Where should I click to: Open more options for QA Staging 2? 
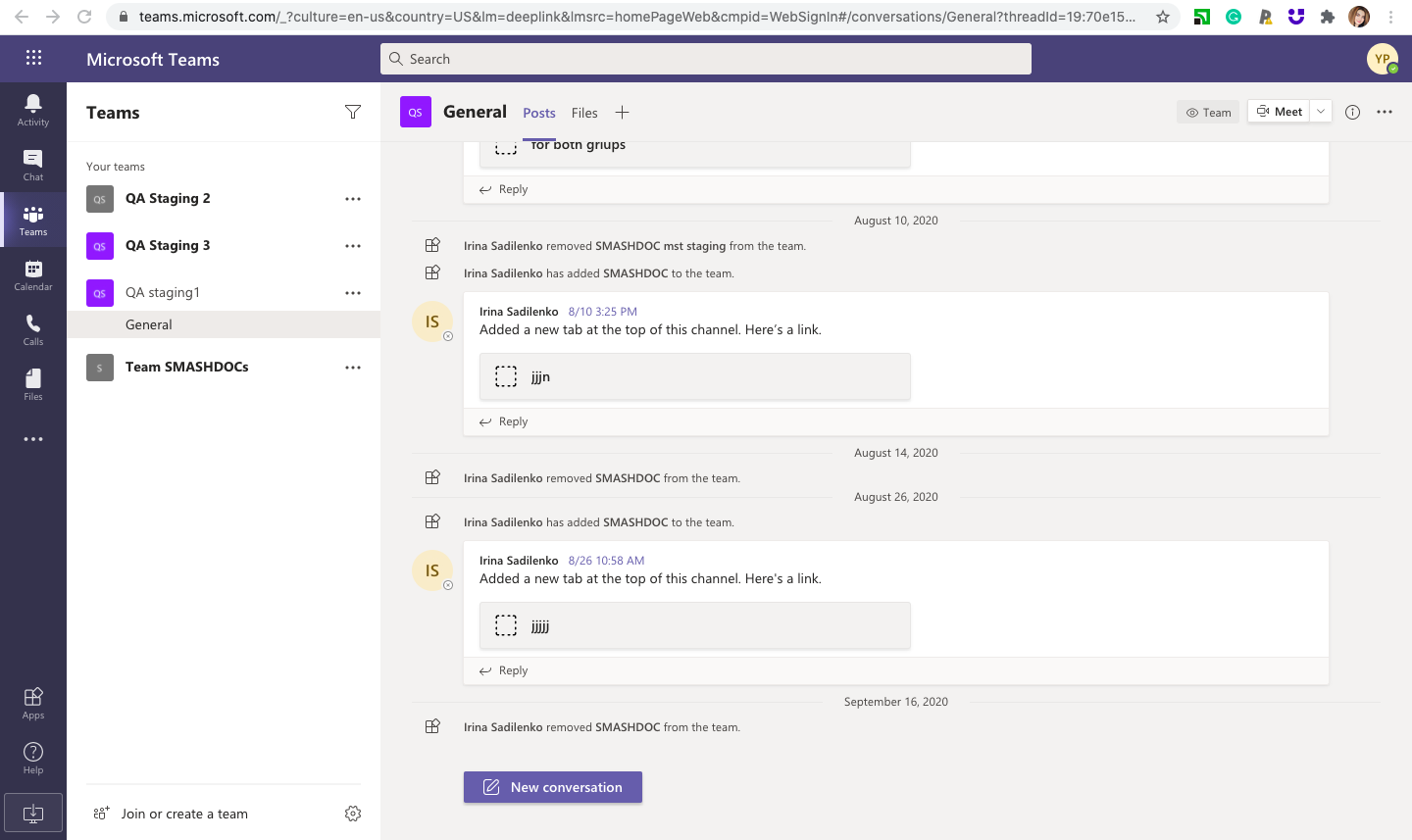pyautogui.click(x=353, y=199)
